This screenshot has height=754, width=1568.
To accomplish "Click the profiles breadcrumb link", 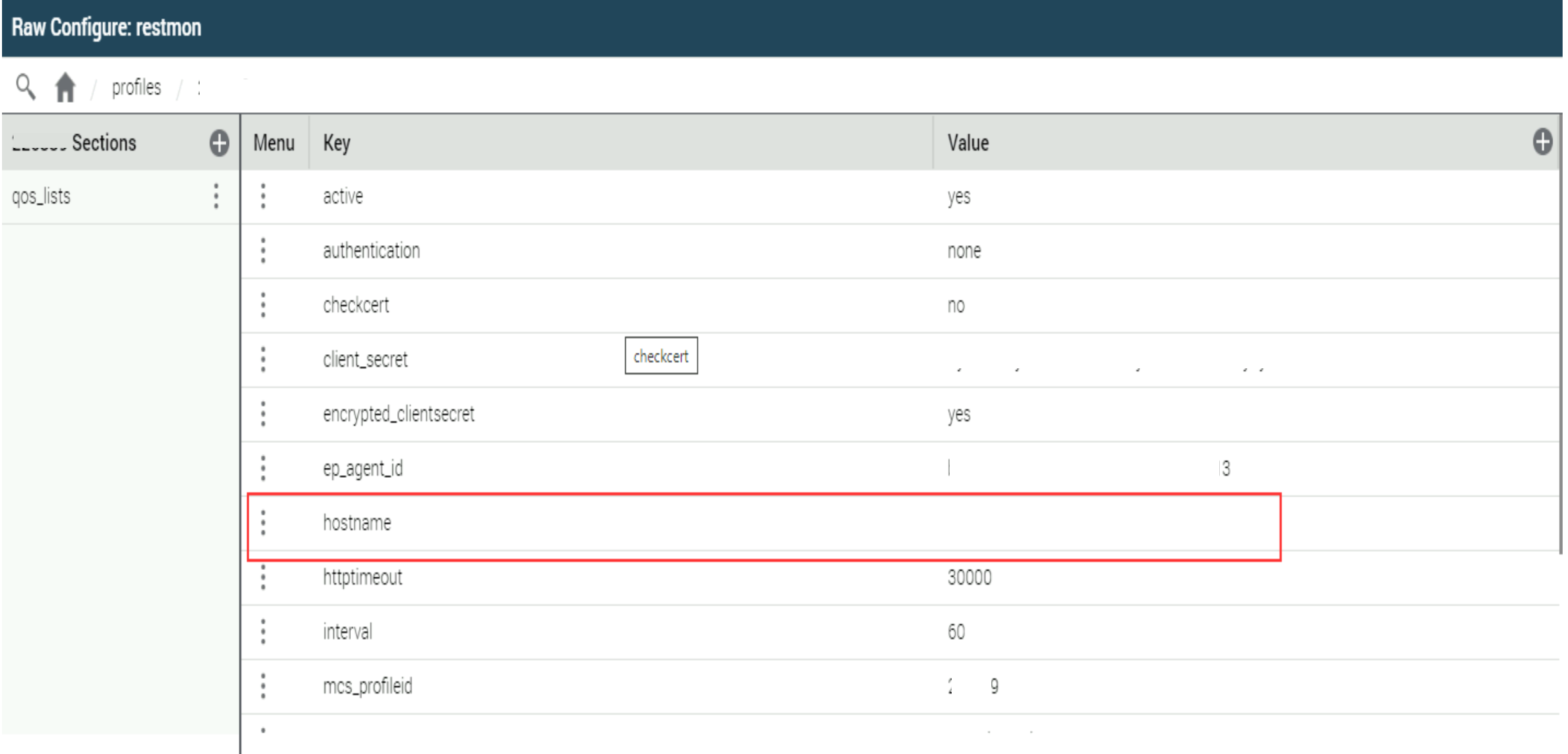I will pyautogui.click(x=136, y=87).
